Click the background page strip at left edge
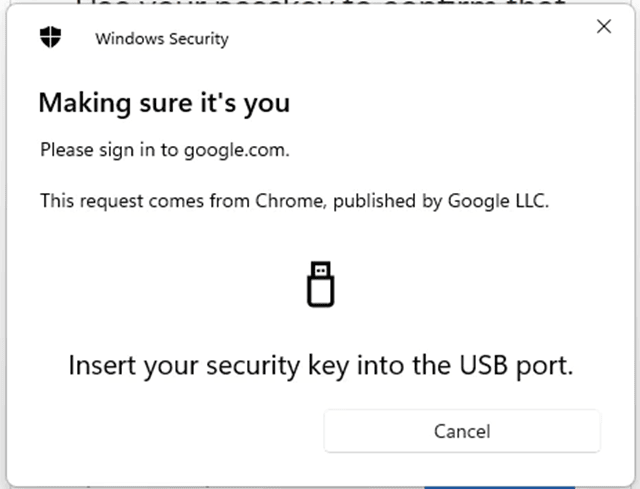The height and width of the screenshot is (489, 640). [2, 245]
